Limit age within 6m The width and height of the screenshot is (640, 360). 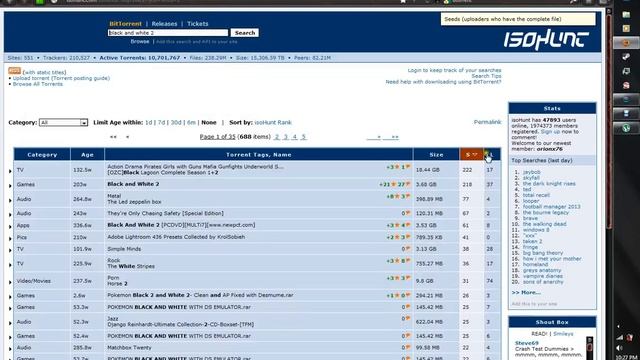click(191, 122)
